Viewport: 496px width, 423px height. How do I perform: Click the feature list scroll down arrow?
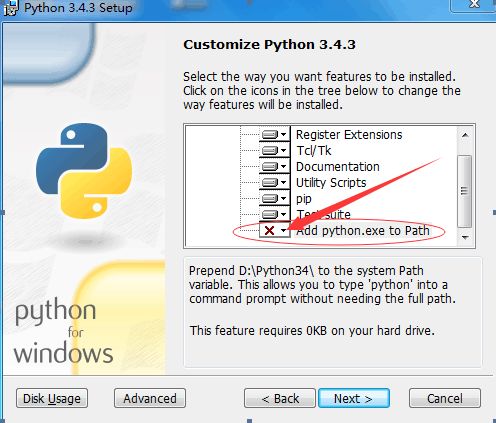(465, 237)
